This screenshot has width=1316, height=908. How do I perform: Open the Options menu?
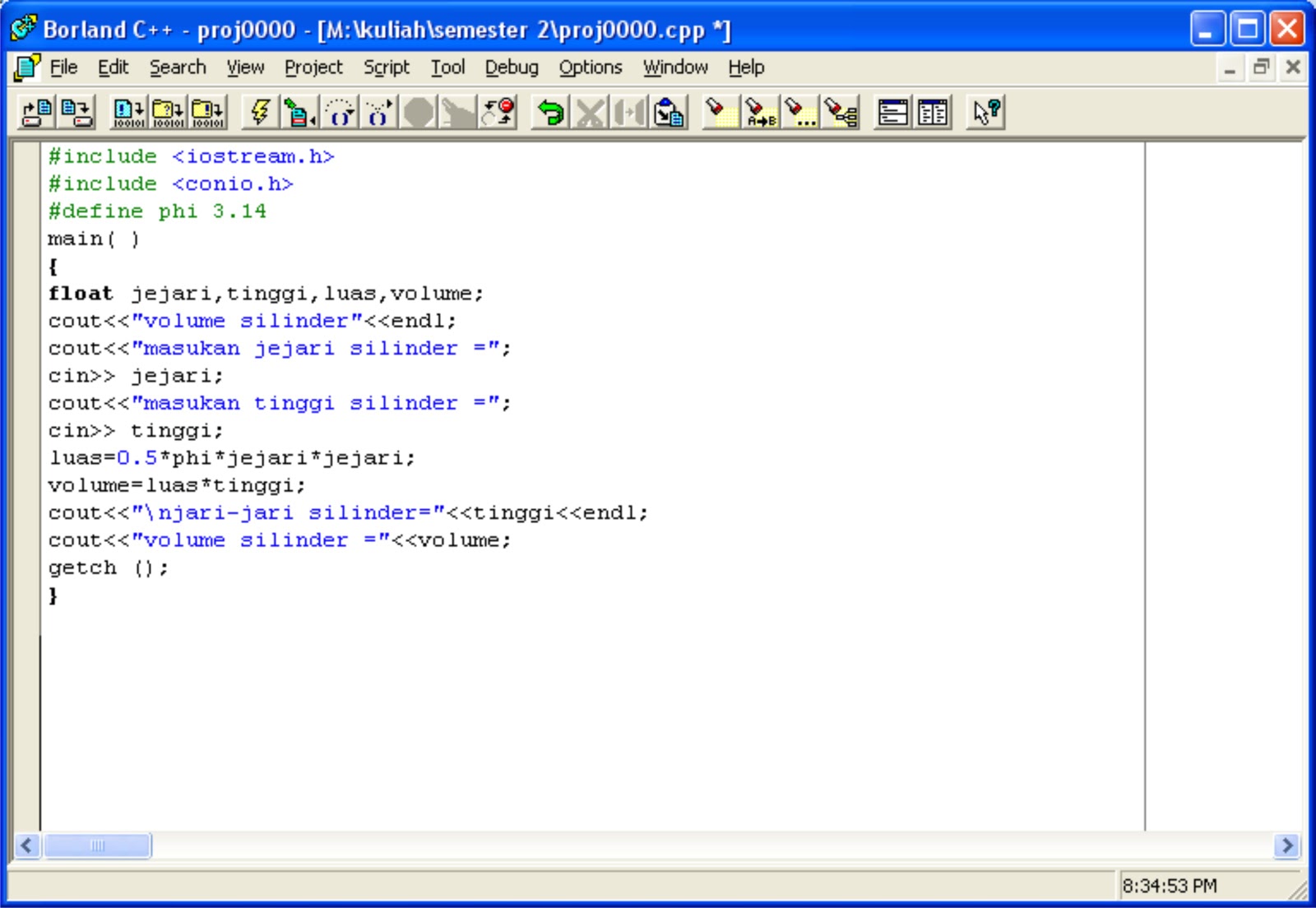coord(591,67)
